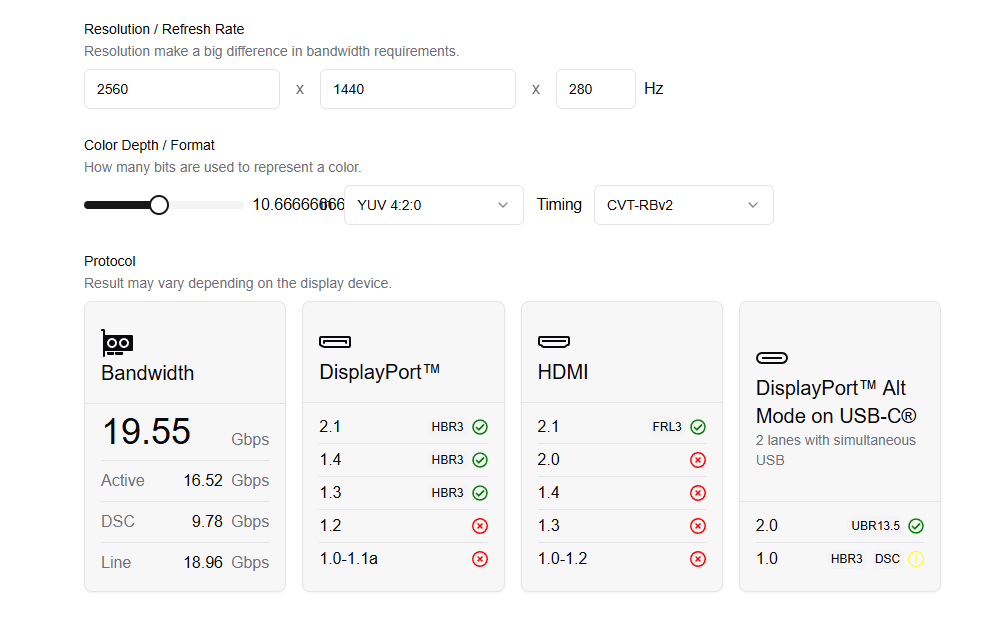This screenshot has height=619, width=1002.
Task: Click the HDMI connector icon
Action: [x=553, y=342]
